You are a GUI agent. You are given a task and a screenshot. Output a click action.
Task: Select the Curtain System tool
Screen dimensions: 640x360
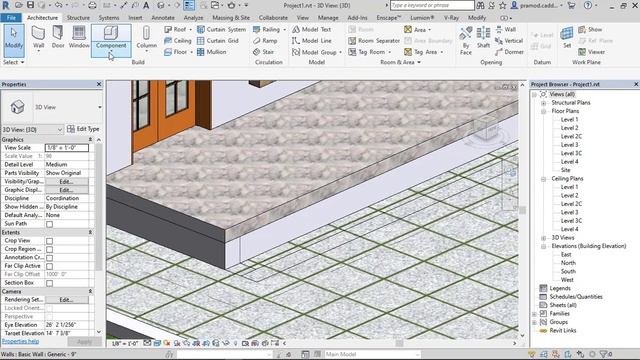click(221, 29)
